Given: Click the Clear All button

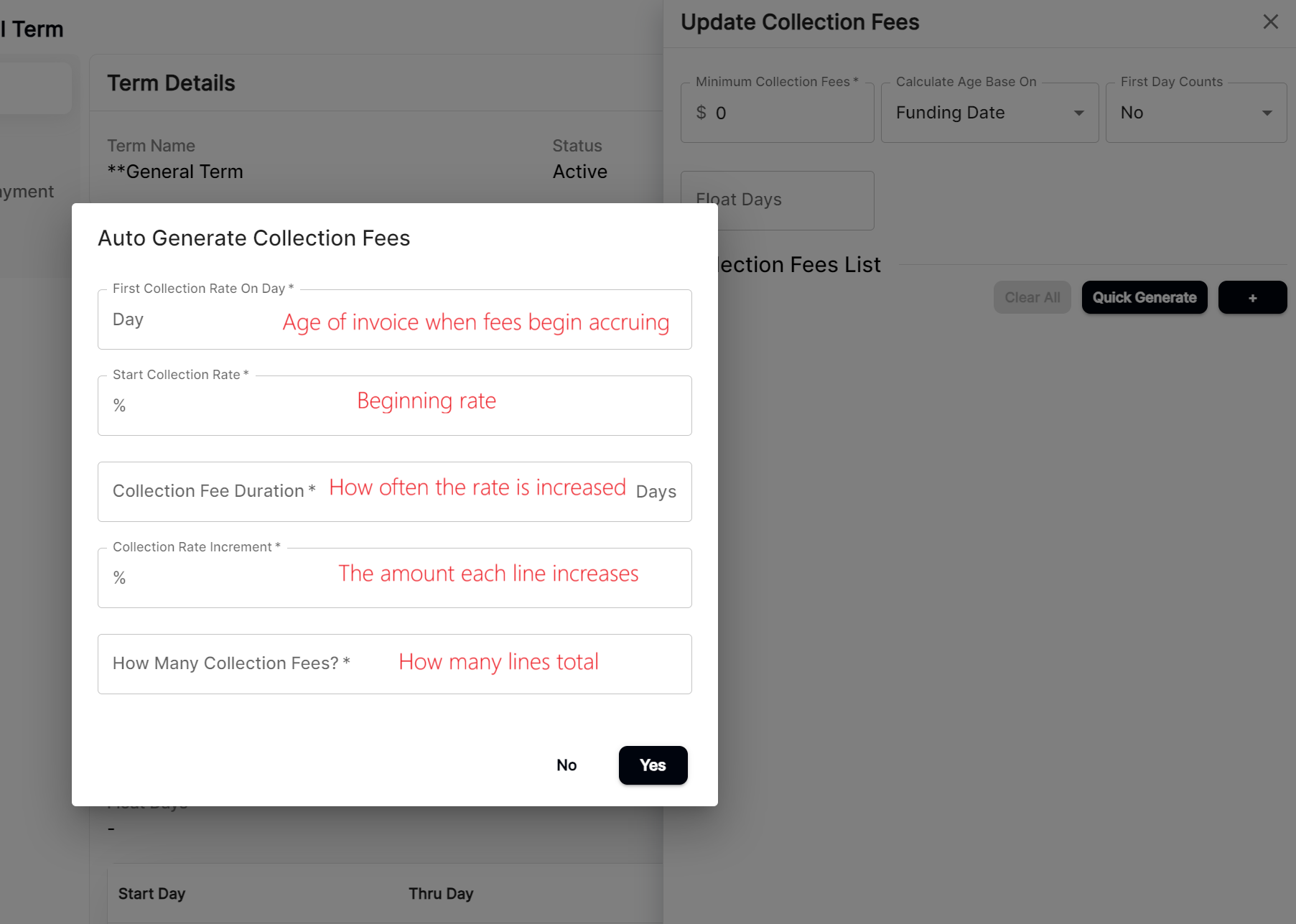Looking at the screenshot, I should 1032,297.
